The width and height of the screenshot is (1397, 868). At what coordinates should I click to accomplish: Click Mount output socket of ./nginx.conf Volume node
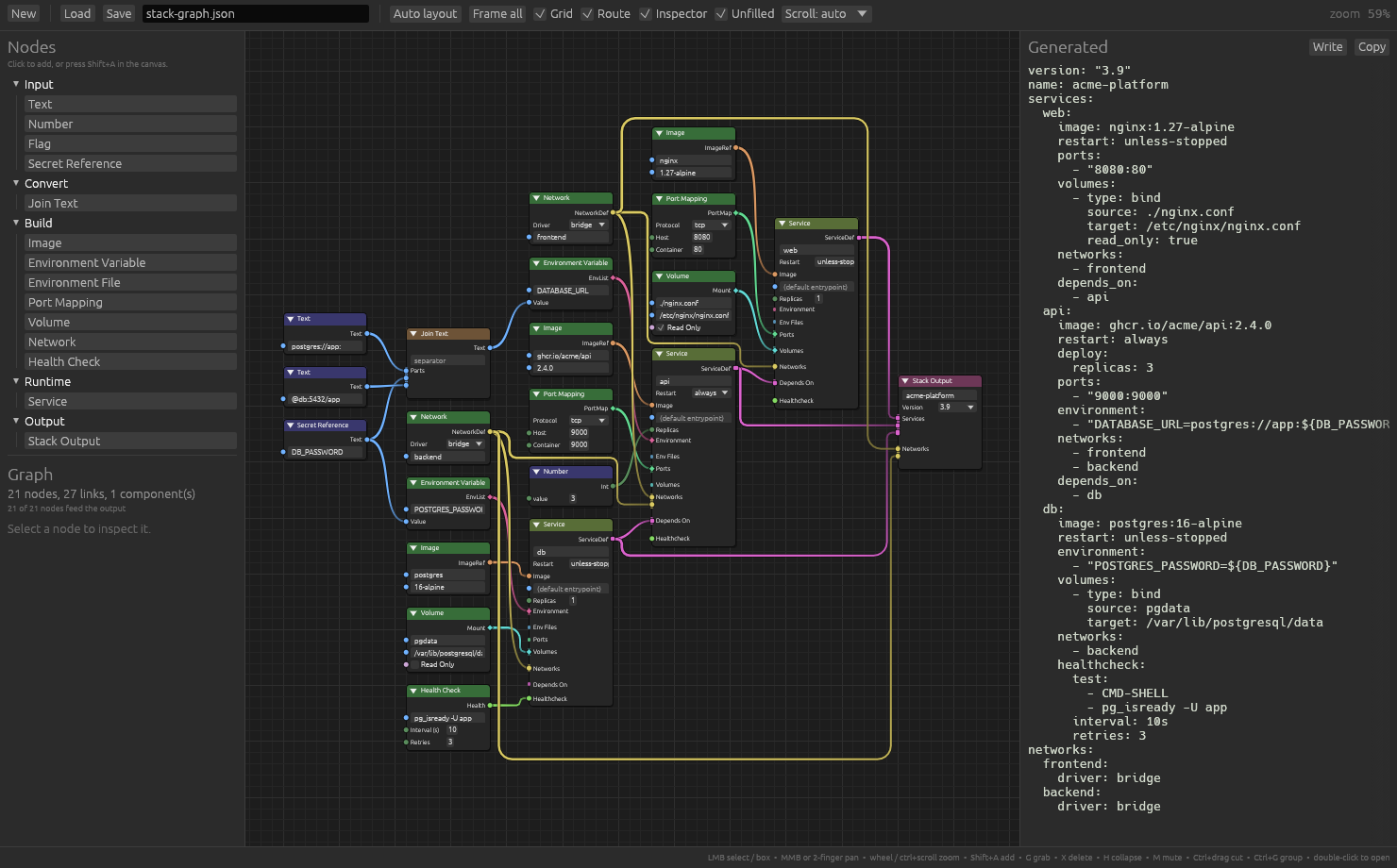[x=736, y=291]
